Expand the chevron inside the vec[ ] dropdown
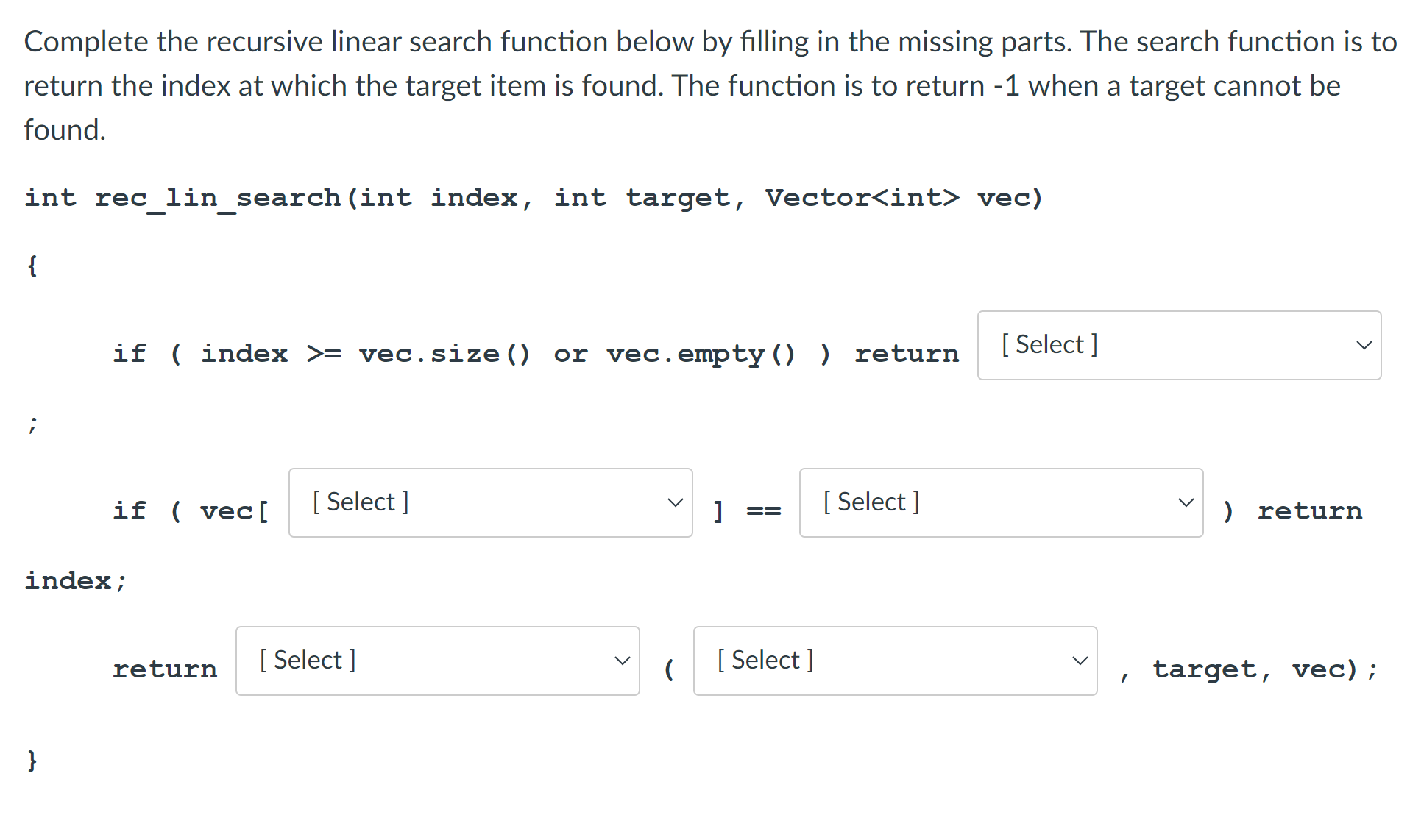The height and width of the screenshot is (840, 1410). 674,502
